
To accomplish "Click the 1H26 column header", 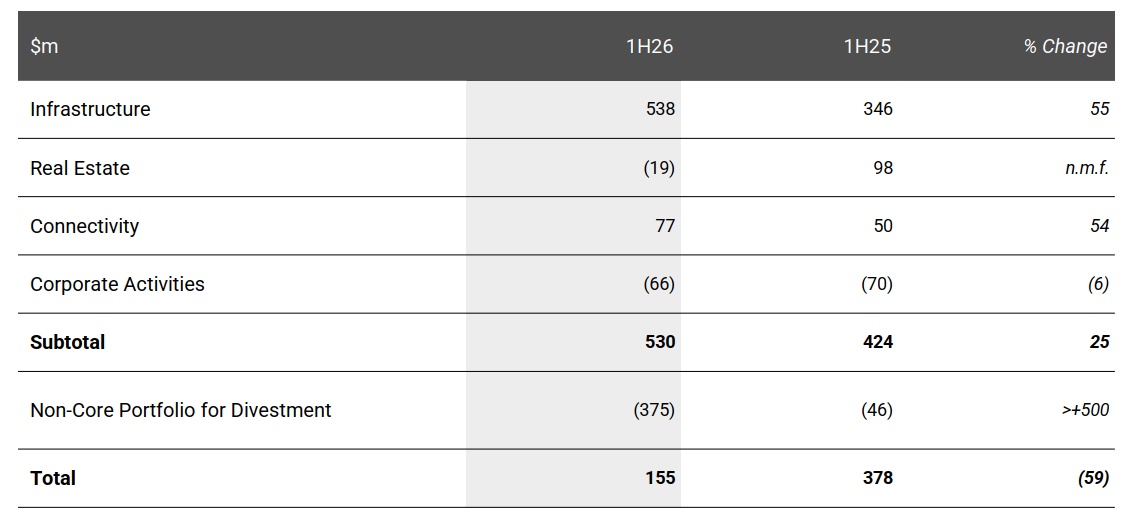I will pos(649,46).
